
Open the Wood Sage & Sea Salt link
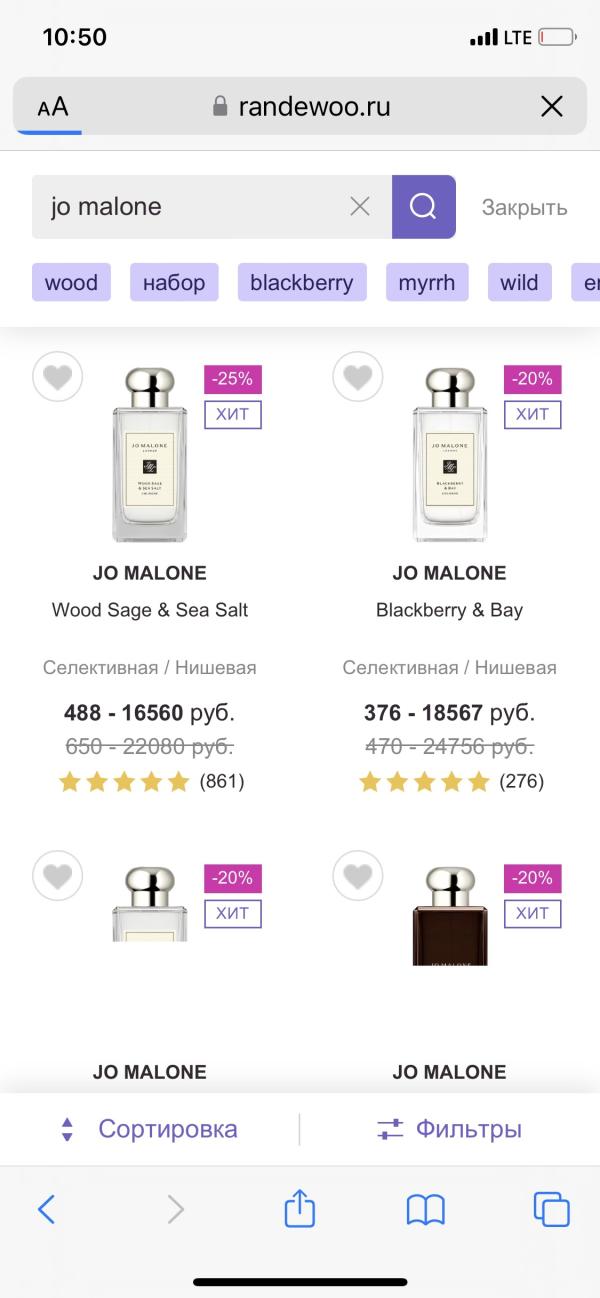coord(150,610)
